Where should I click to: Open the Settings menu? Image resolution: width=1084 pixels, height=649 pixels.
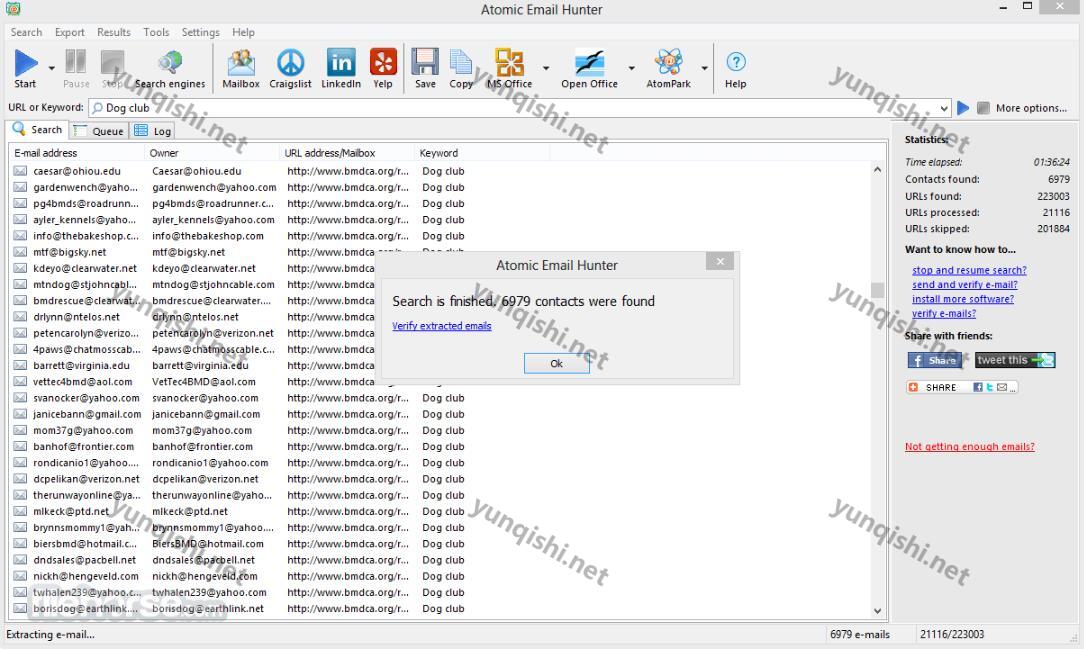tap(200, 32)
